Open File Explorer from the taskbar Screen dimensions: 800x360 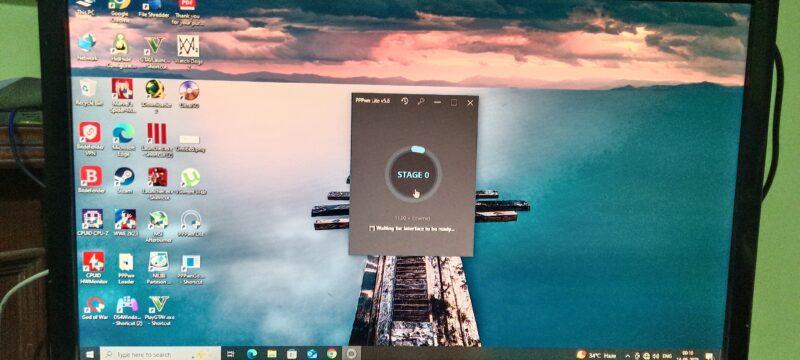[272, 354]
